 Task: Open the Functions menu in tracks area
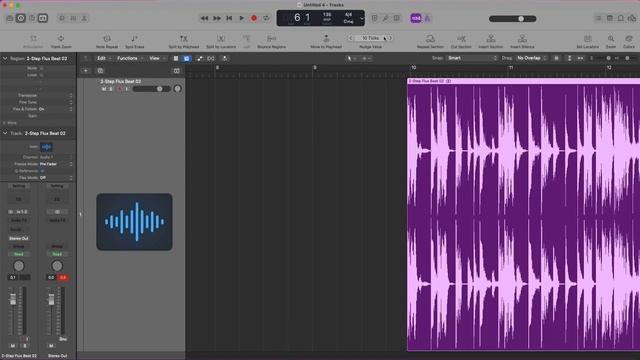(x=130, y=58)
